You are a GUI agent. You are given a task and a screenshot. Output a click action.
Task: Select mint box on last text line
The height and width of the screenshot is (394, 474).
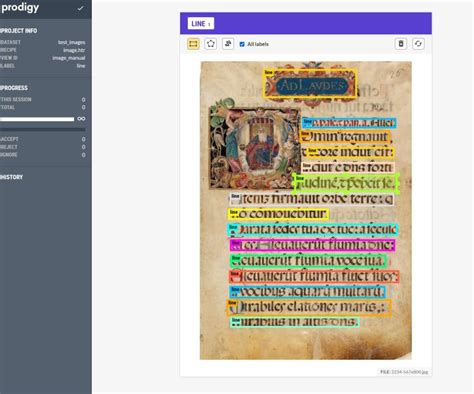(295, 322)
